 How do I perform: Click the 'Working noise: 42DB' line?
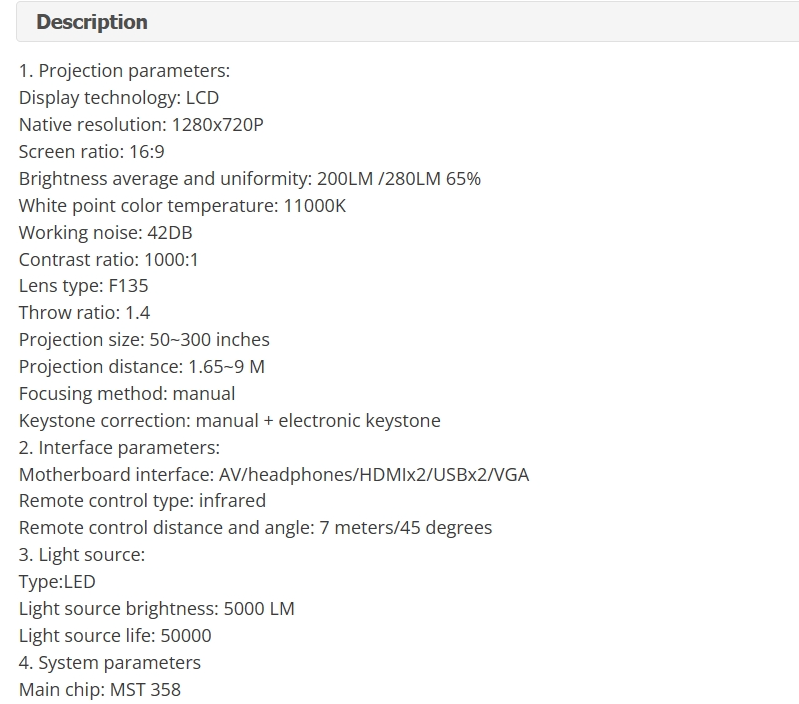pyautogui.click(x=105, y=233)
